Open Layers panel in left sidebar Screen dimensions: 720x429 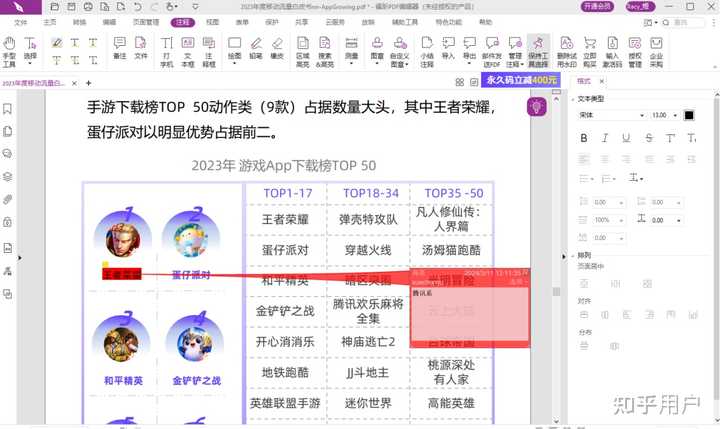(x=7, y=177)
